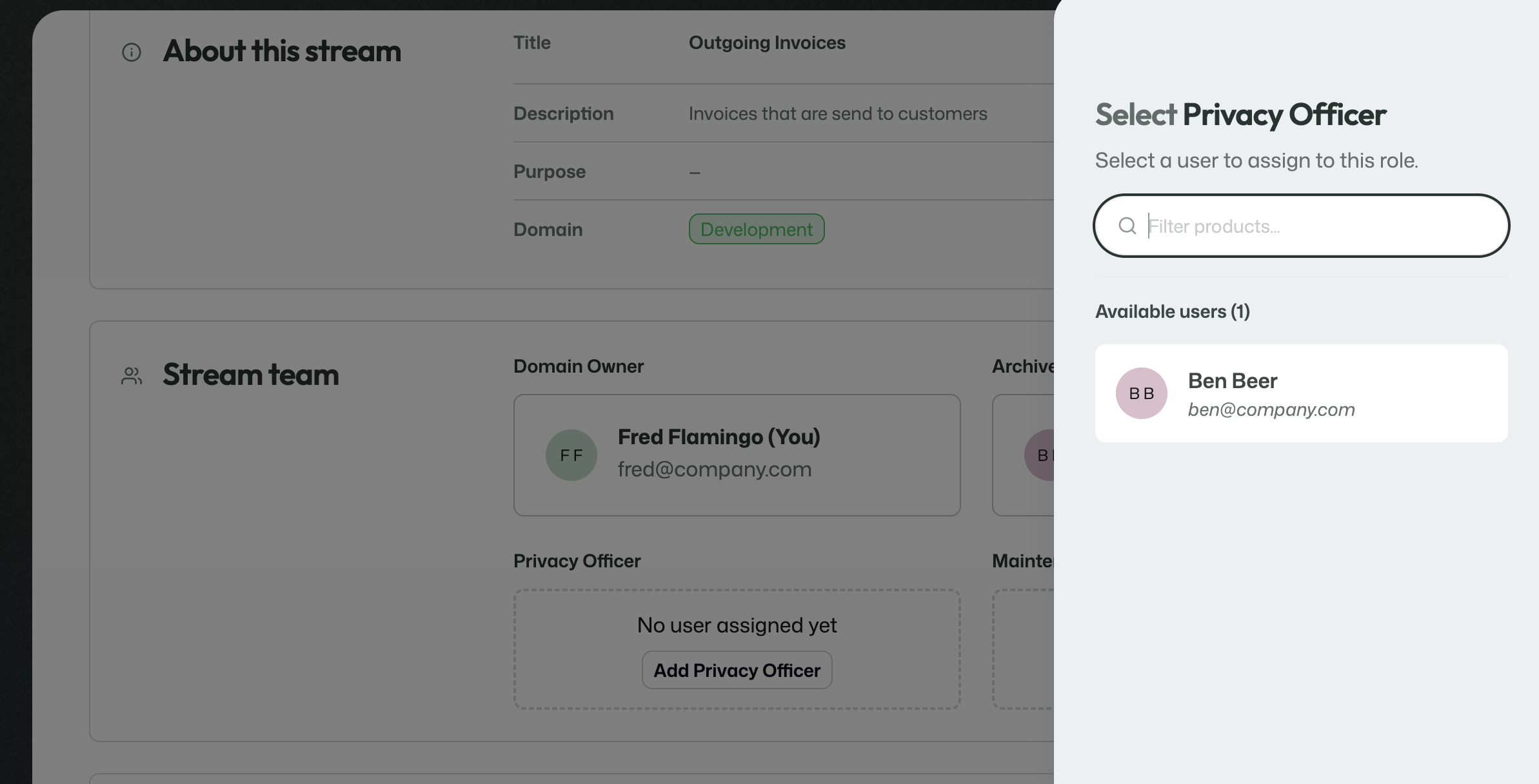Image resolution: width=1539 pixels, height=784 pixels.
Task: Click the partially hidden B avatar under Archive
Action: click(x=1039, y=455)
